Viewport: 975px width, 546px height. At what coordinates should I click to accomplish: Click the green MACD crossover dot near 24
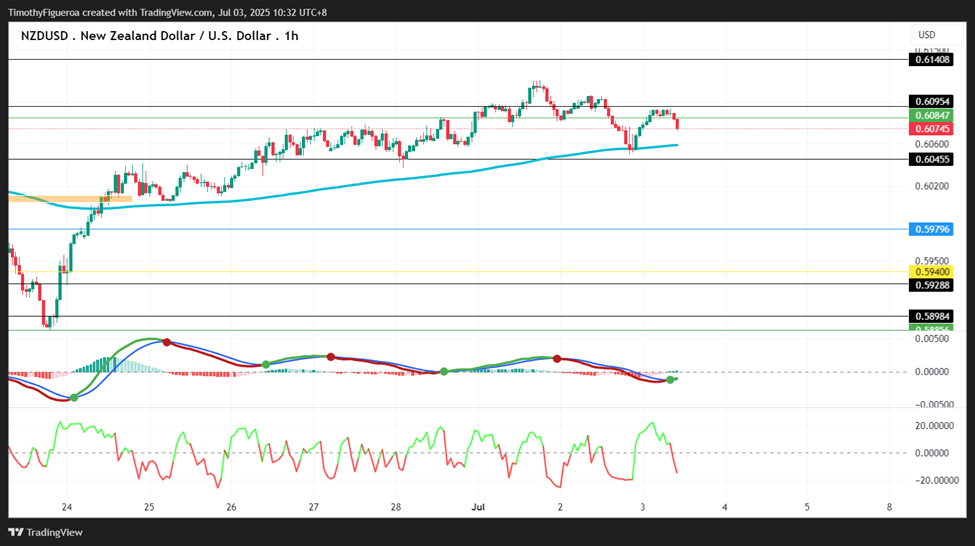74,397
